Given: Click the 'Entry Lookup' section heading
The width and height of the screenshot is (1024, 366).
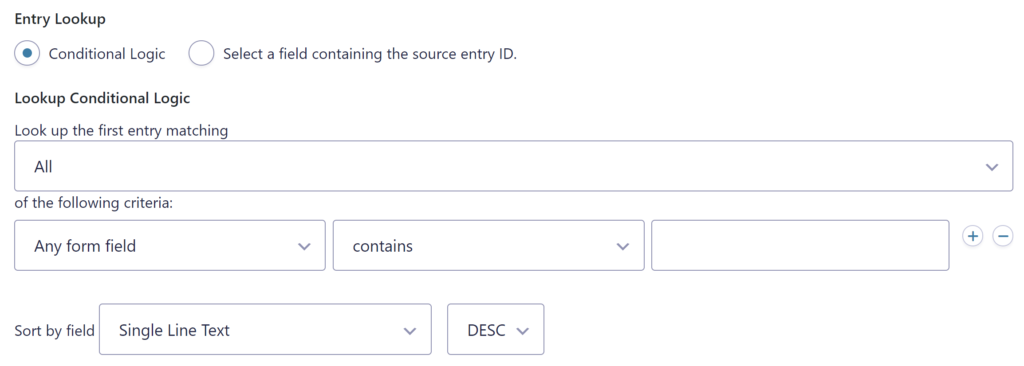Looking at the screenshot, I should [x=60, y=19].
